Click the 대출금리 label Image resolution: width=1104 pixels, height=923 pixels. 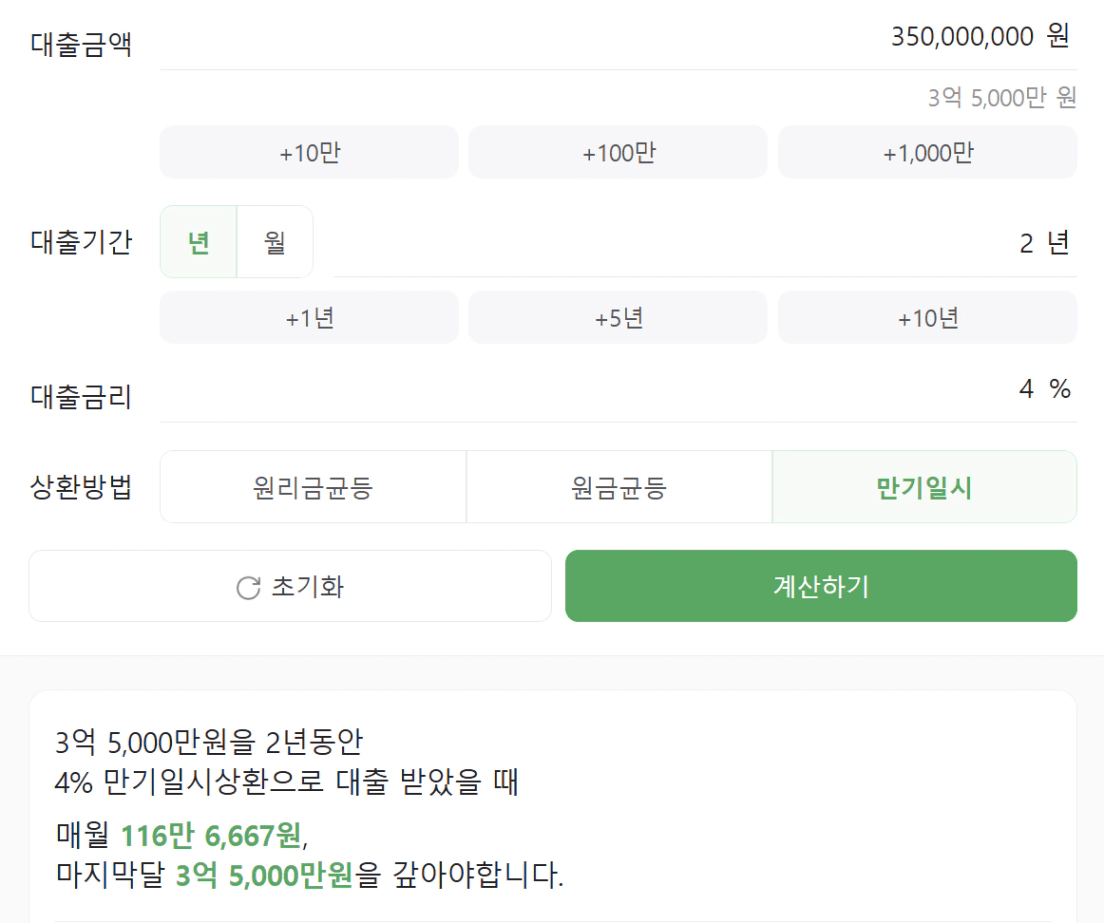point(81,397)
